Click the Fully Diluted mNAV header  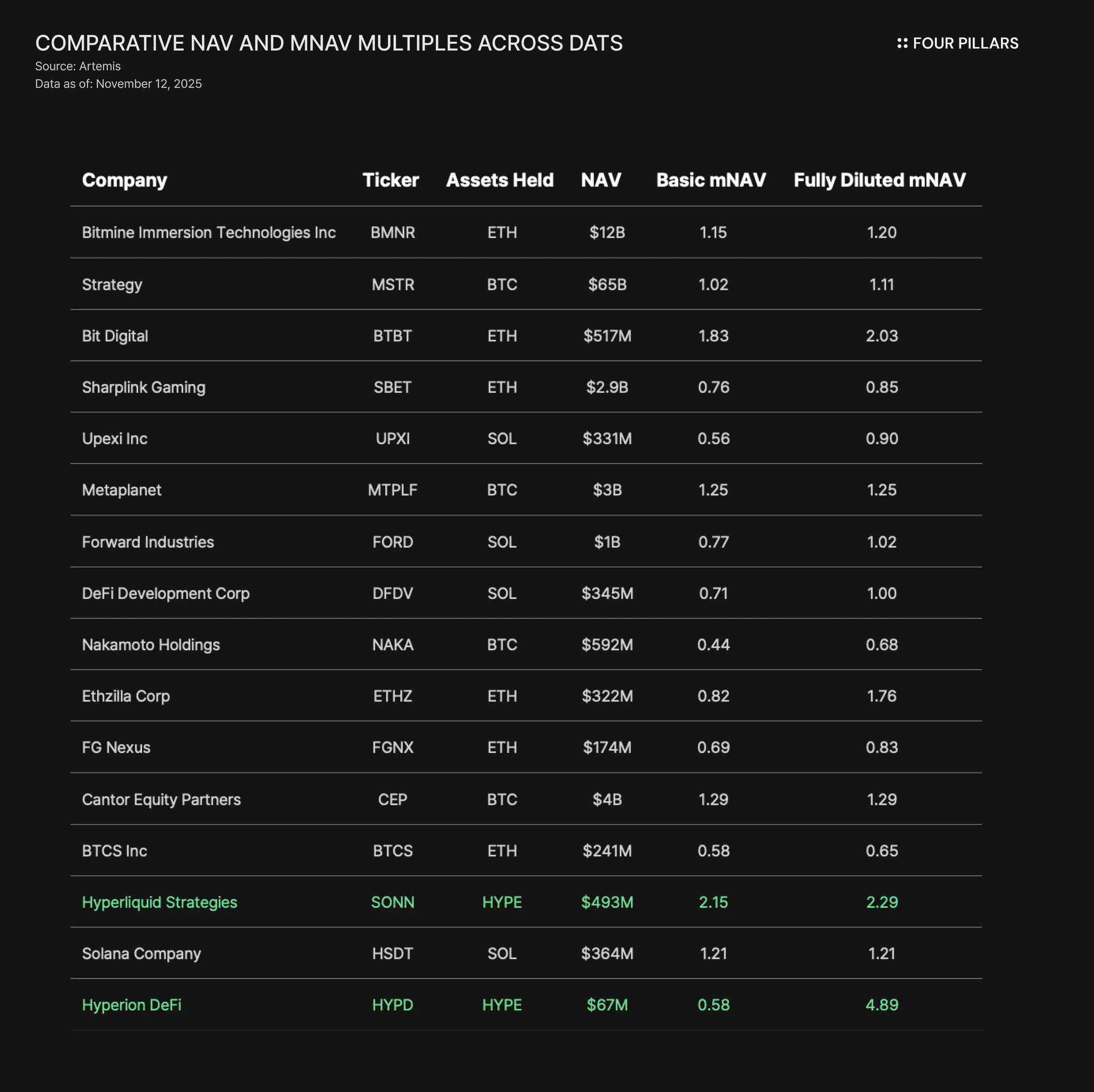pyautogui.click(x=879, y=180)
